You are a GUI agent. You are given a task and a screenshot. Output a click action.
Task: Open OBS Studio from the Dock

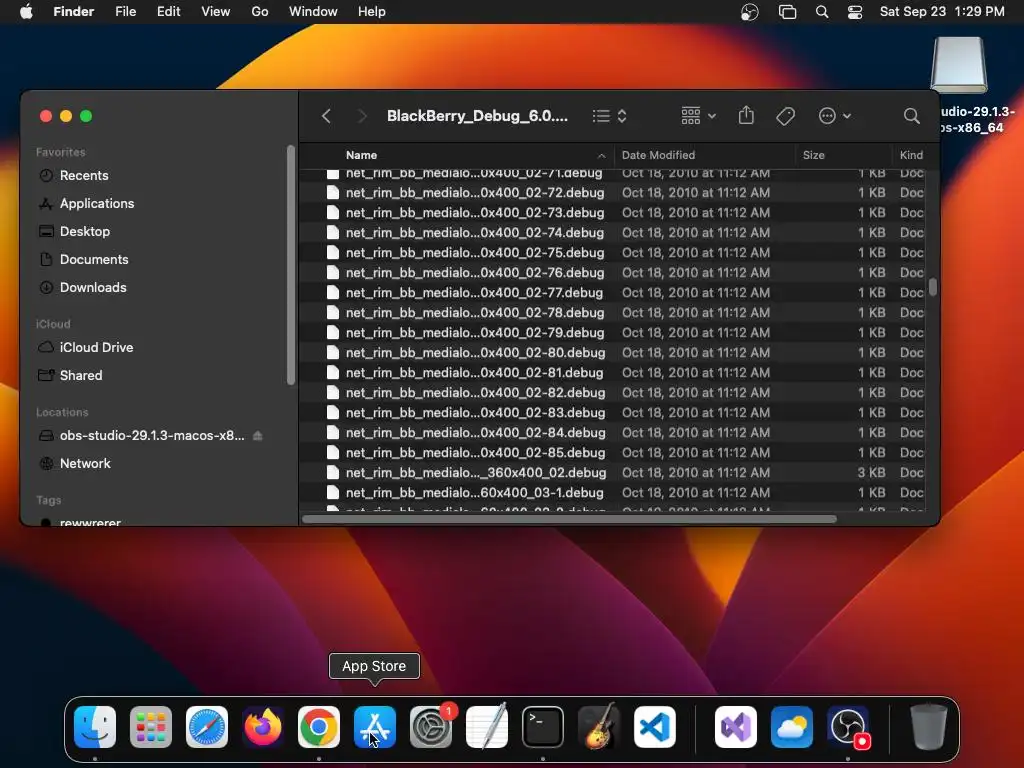(848, 727)
